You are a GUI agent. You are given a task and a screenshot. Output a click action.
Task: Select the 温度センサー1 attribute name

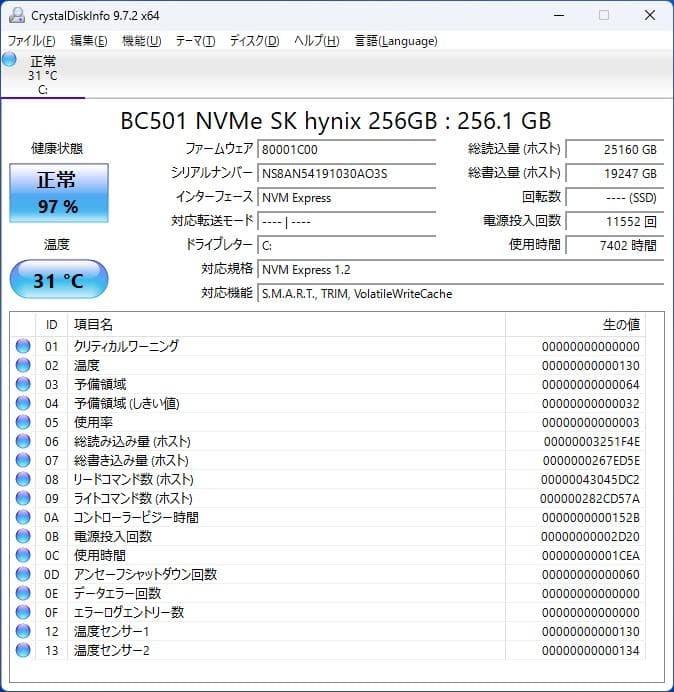(x=112, y=631)
